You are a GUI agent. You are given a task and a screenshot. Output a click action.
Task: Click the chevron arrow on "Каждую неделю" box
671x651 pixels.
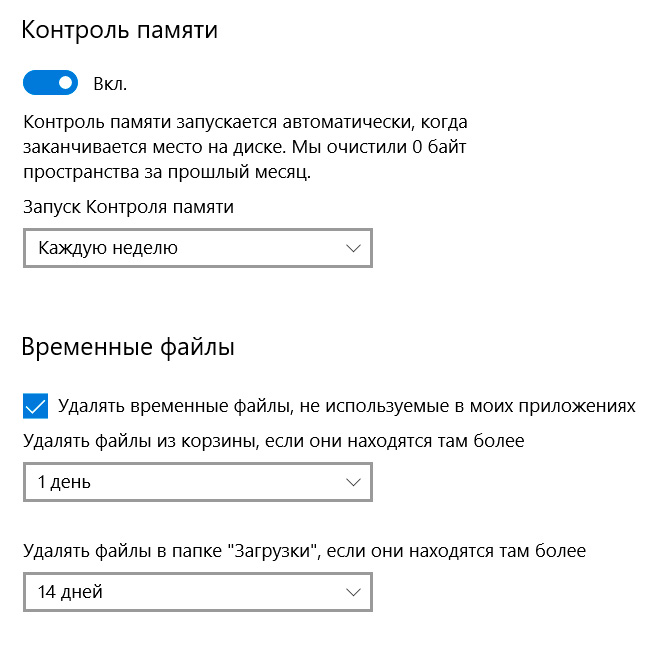tap(353, 248)
